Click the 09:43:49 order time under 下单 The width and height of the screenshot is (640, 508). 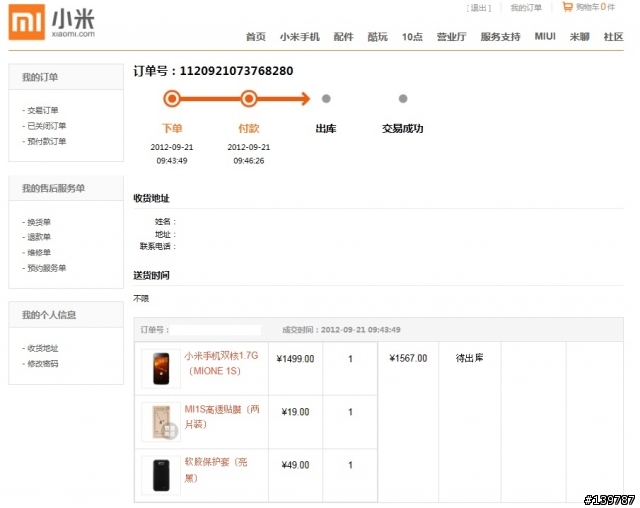[172, 161]
